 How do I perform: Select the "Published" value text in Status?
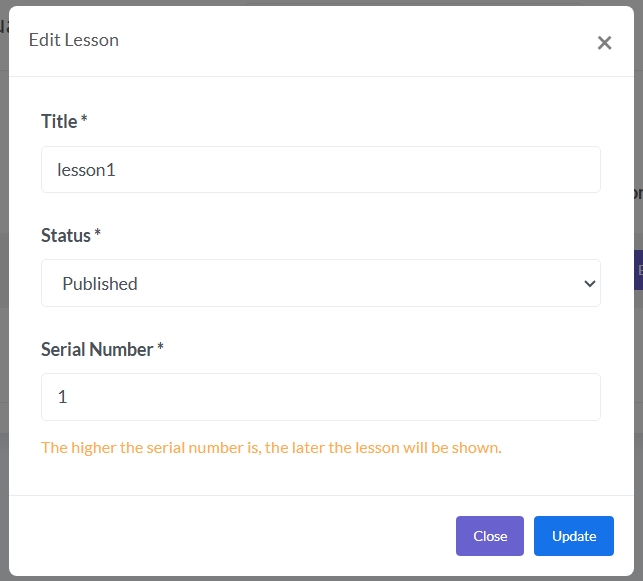click(100, 284)
